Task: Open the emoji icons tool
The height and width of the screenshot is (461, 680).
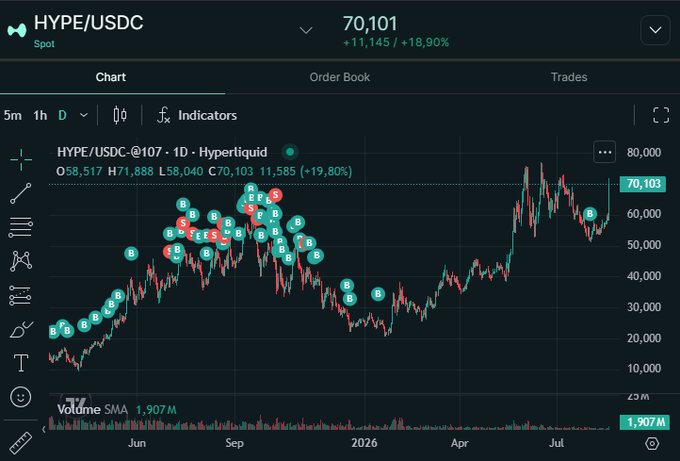Action: (20, 397)
